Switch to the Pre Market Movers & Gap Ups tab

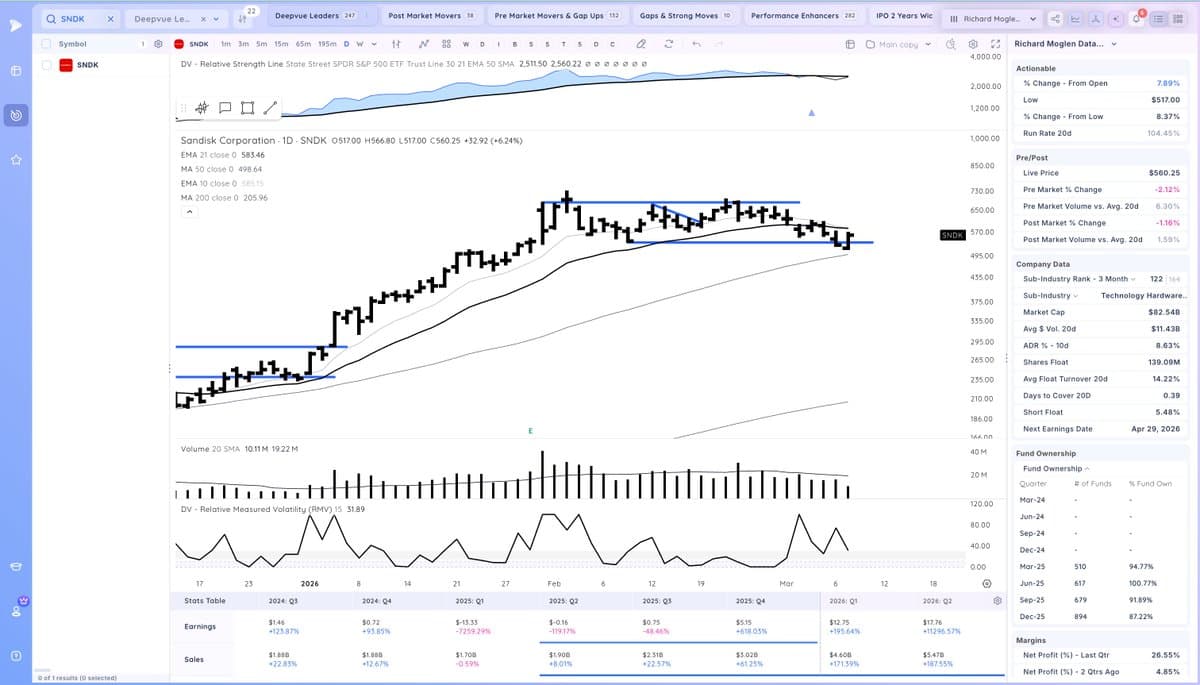[555, 15]
